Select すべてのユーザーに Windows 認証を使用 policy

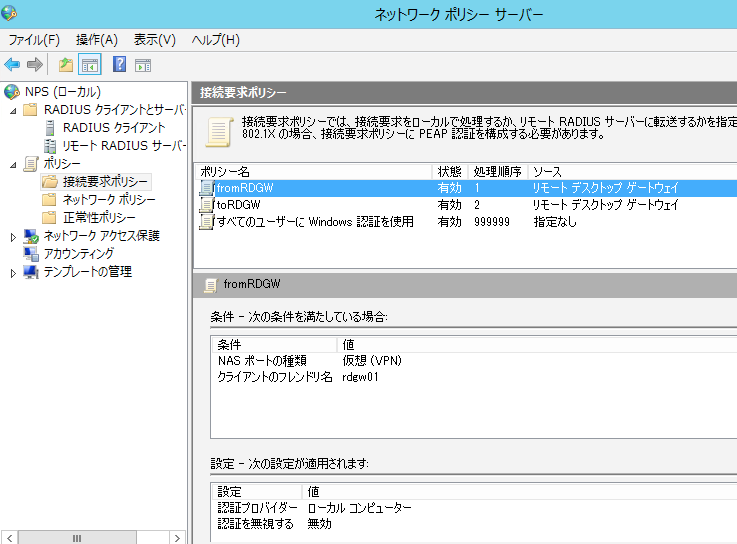coord(315,221)
